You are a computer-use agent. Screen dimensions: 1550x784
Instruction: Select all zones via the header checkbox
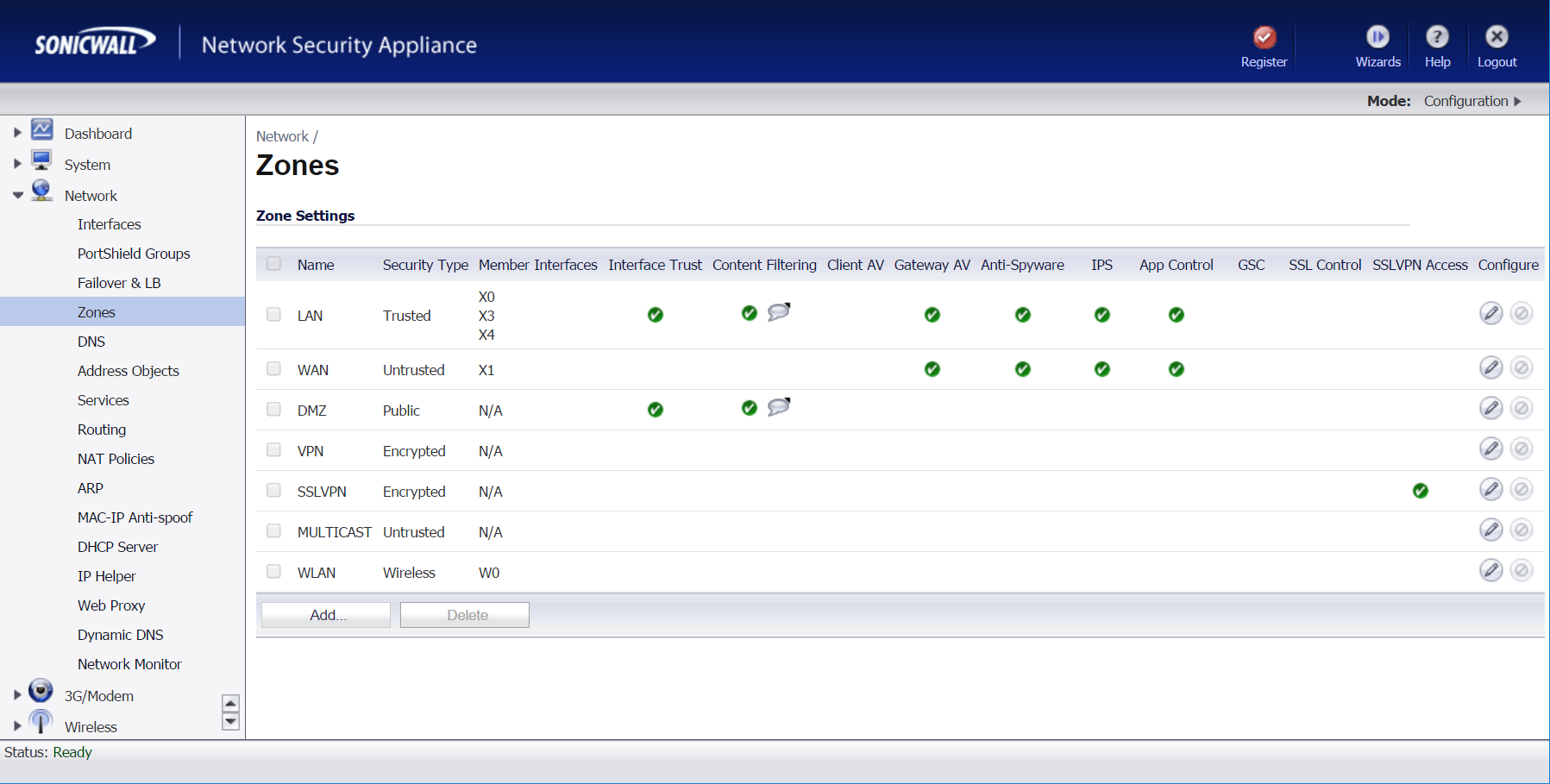273,264
